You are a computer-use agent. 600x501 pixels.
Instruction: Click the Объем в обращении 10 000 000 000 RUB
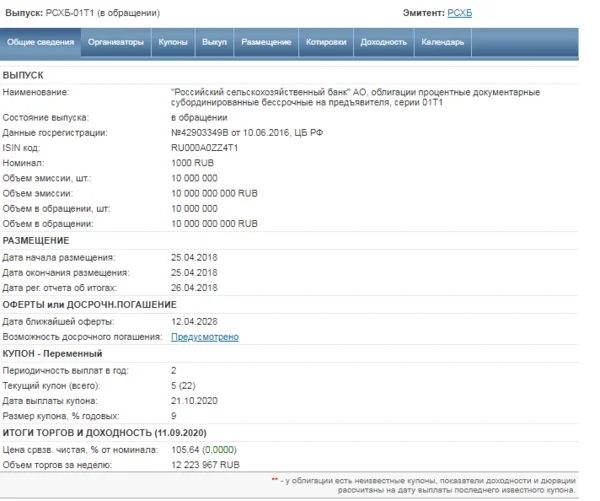tap(214, 224)
